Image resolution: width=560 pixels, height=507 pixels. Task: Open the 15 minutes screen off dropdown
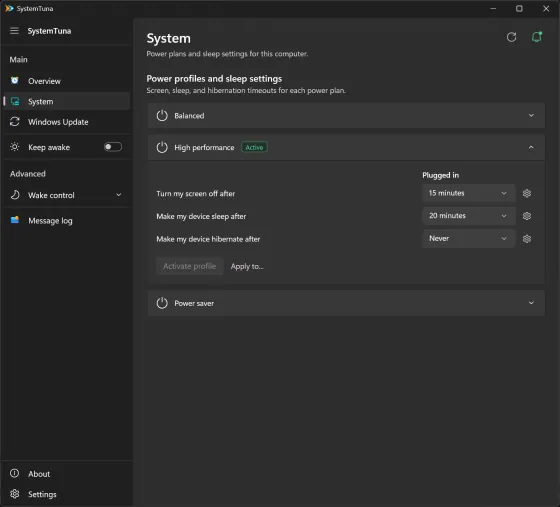click(x=469, y=193)
